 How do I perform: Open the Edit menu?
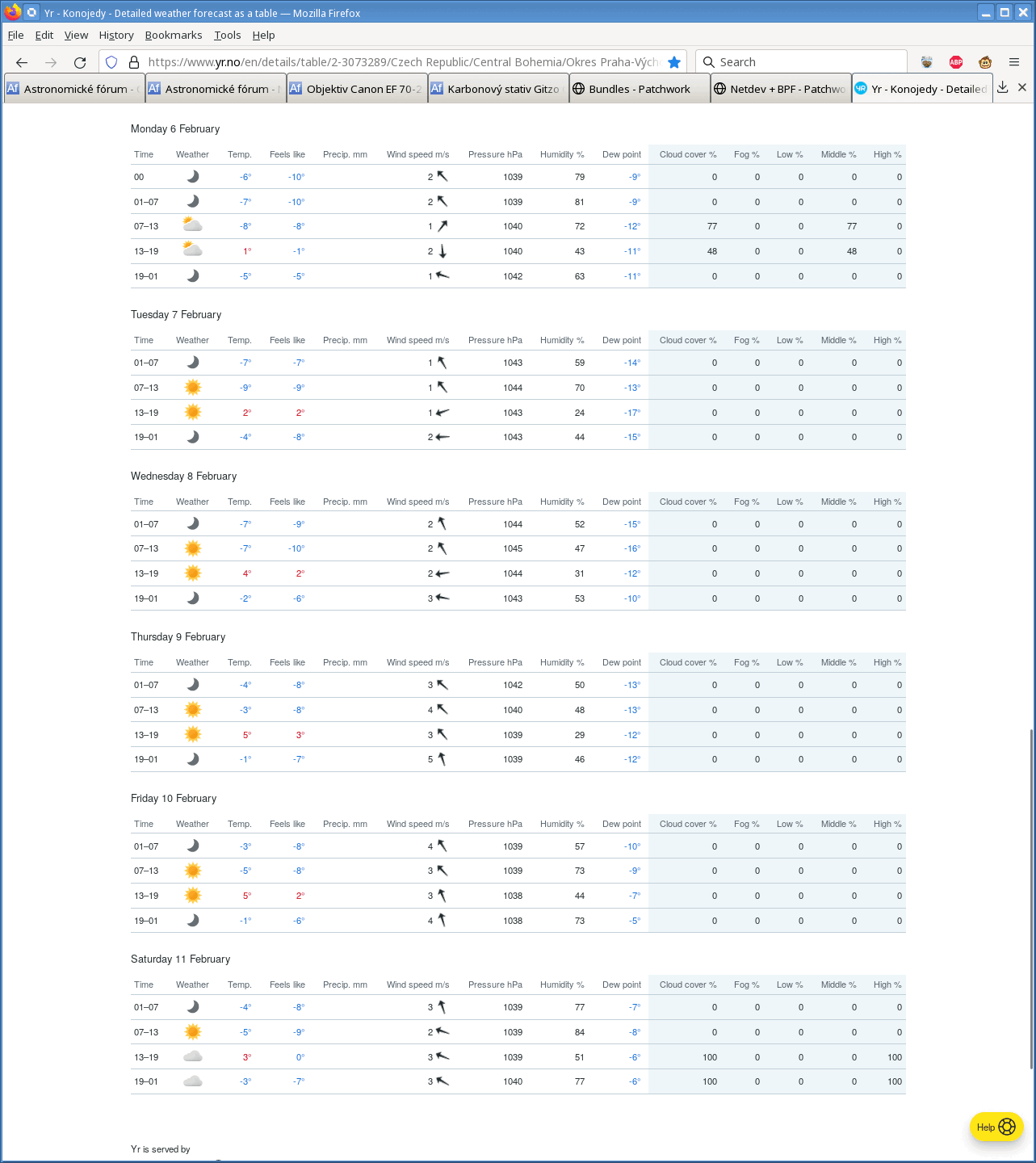[x=44, y=35]
